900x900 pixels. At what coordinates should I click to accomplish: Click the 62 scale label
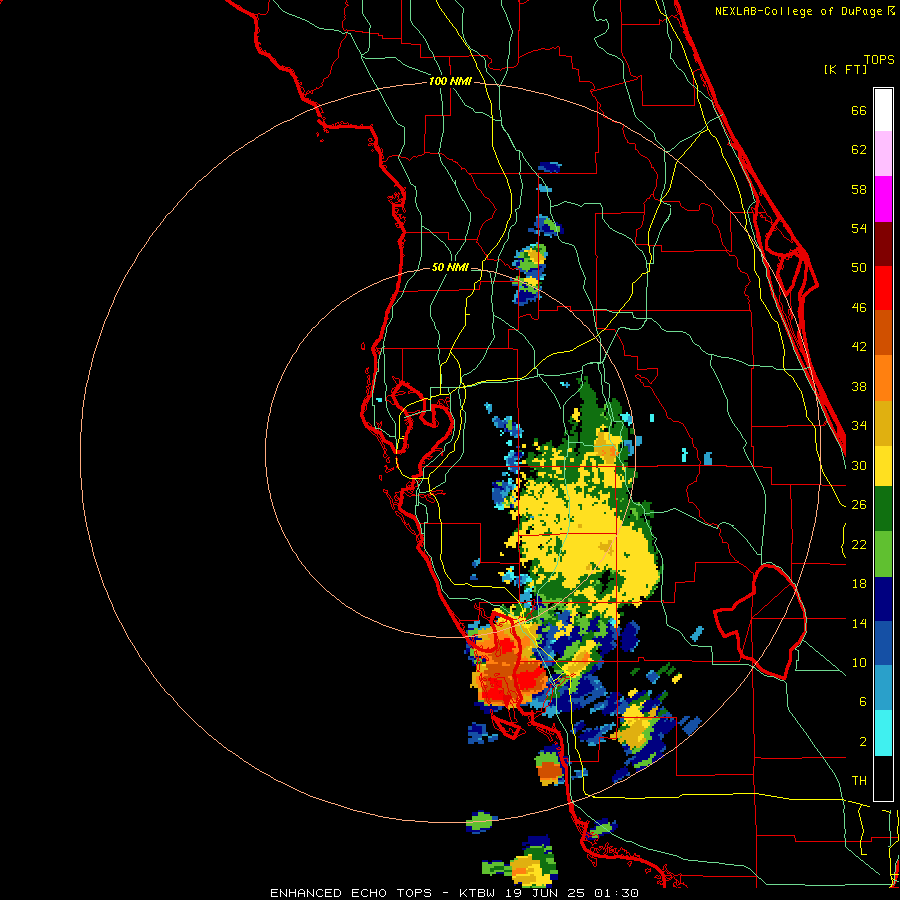[859, 150]
